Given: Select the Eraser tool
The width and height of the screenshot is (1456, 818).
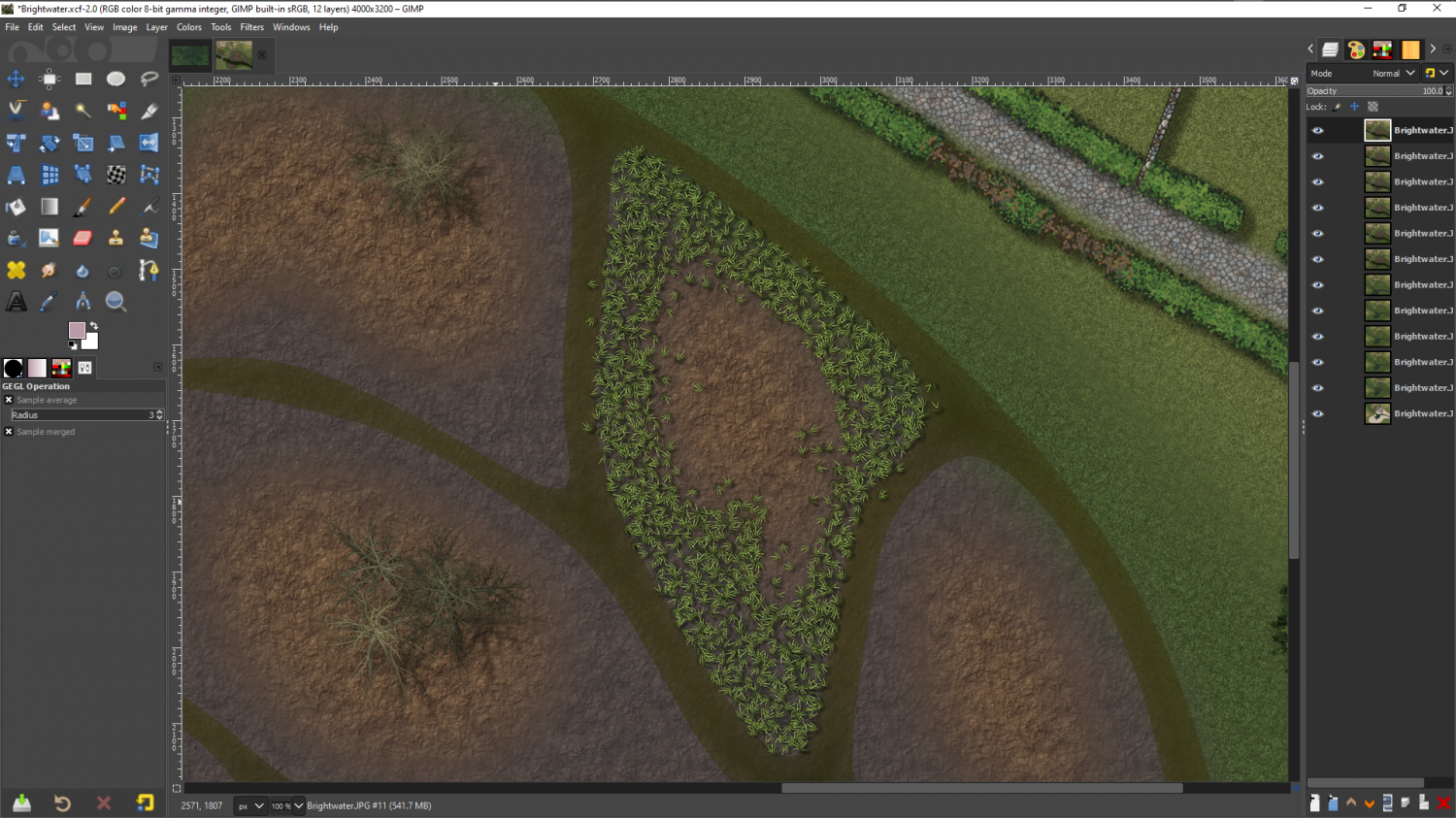Looking at the screenshot, I should tap(83, 238).
